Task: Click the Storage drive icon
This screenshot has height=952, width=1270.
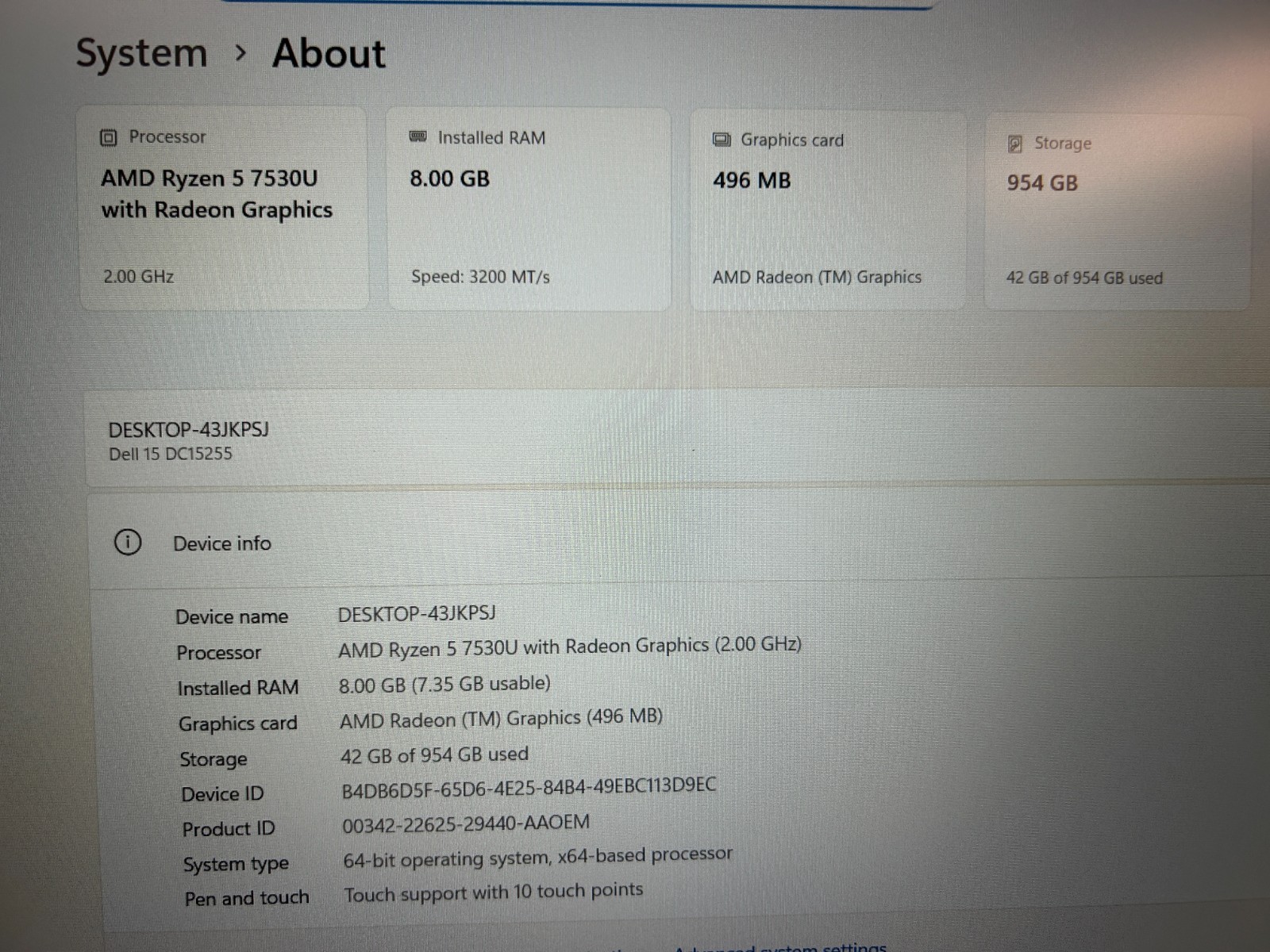Action: coord(1014,144)
